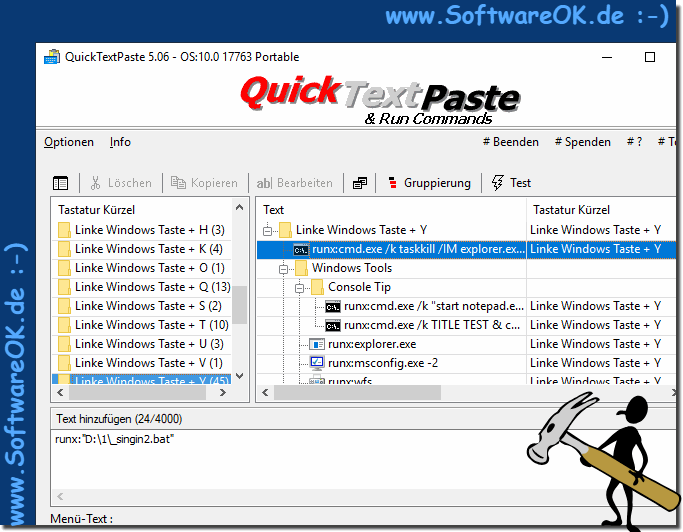
Task: Click shortcut cell of runx:explorer.exe row
Action: [x=600, y=344]
